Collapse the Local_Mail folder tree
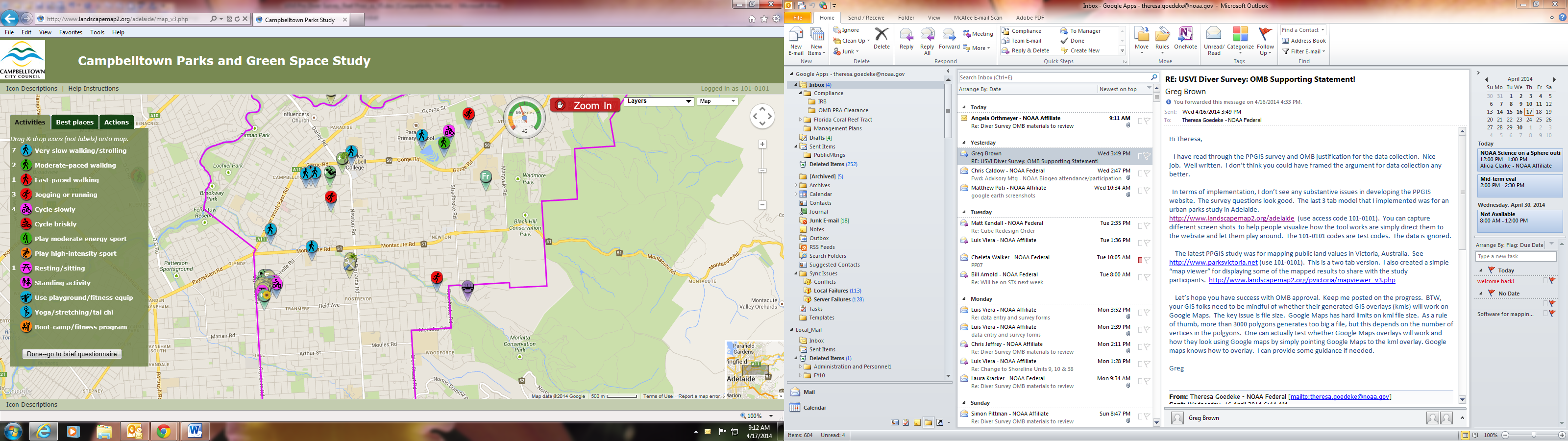 (x=792, y=330)
